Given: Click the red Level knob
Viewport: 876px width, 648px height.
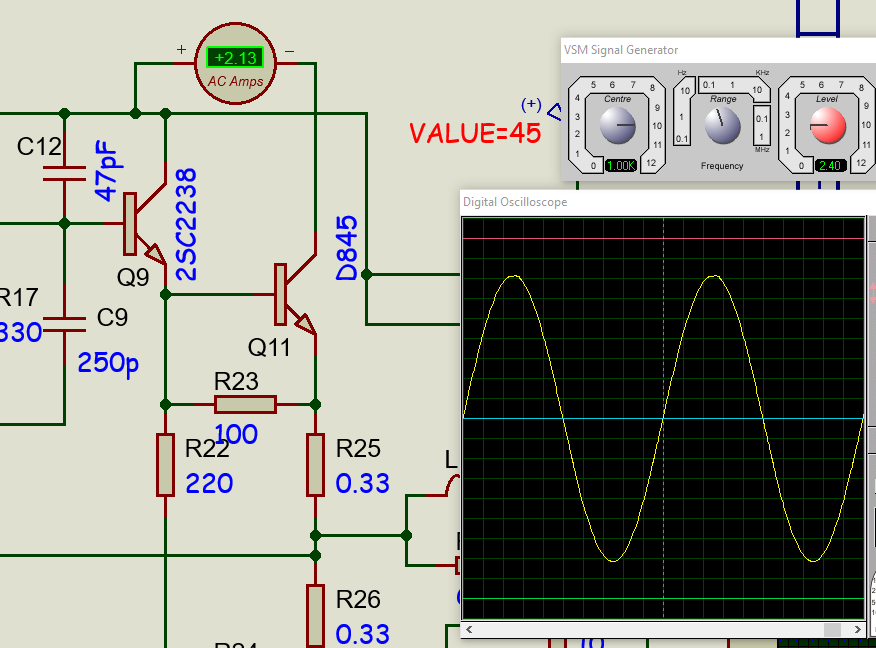Looking at the screenshot, I should [826, 124].
